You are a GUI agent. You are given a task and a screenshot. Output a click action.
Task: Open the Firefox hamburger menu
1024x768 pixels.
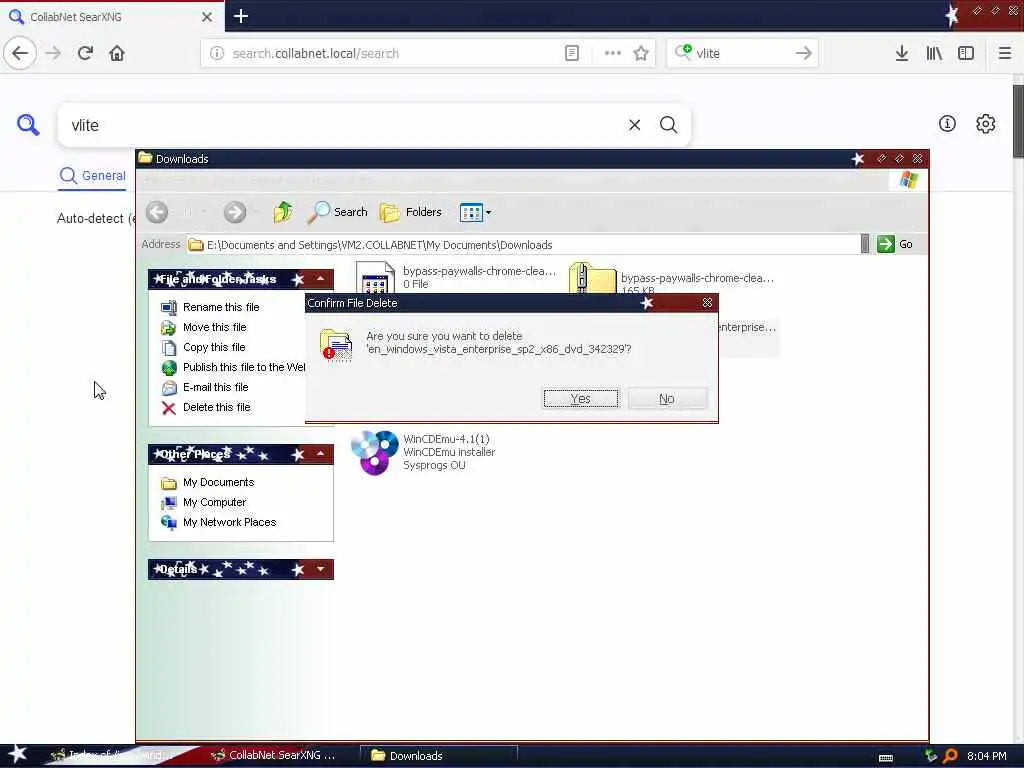(1004, 54)
